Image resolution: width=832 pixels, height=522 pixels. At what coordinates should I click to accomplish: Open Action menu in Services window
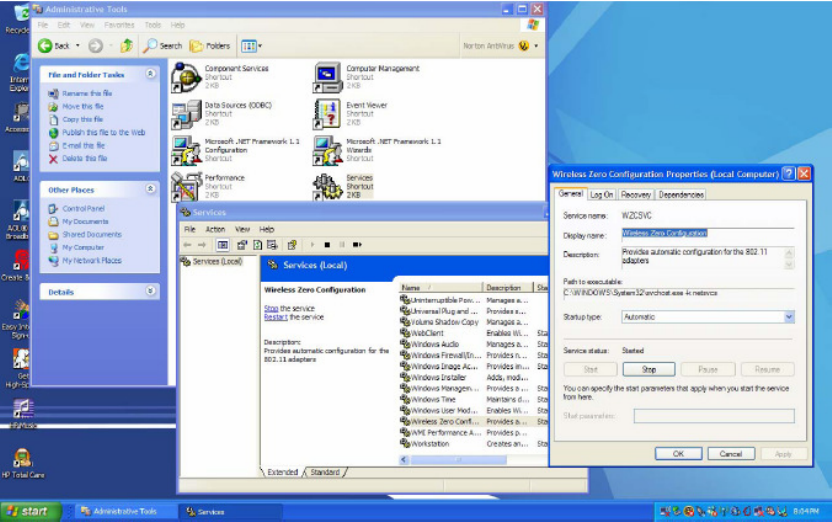click(x=215, y=229)
